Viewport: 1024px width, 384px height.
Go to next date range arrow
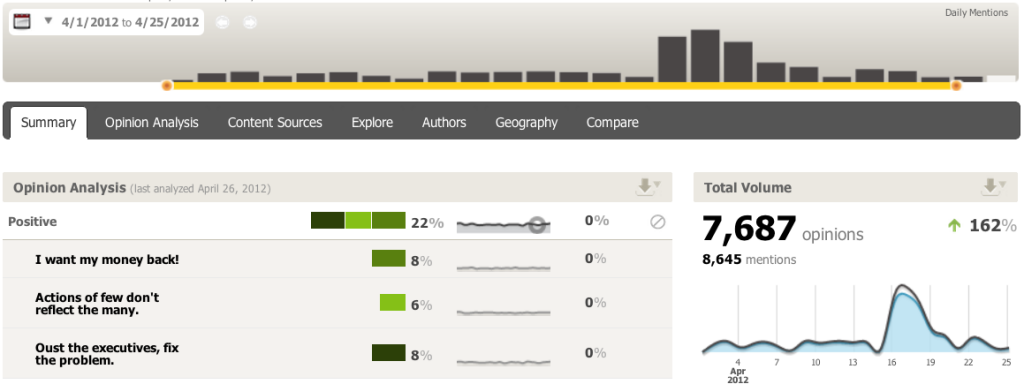(249, 23)
